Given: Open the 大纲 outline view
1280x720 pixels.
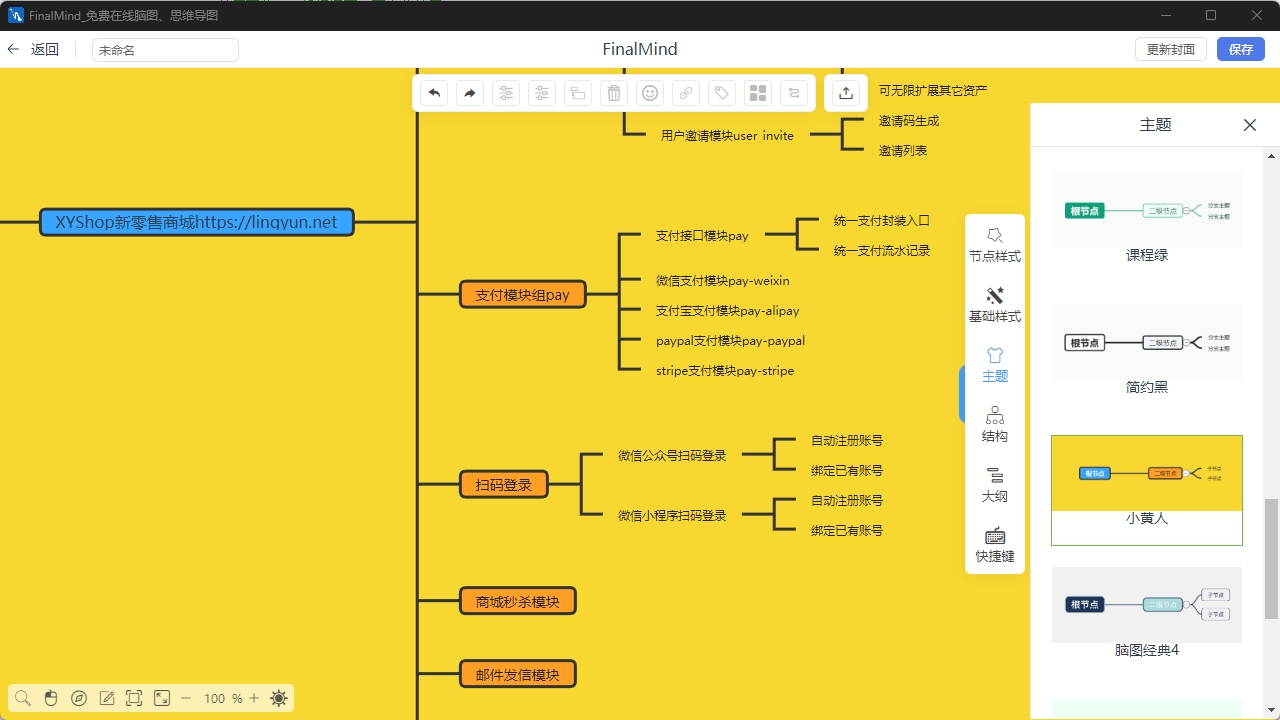Looking at the screenshot, I should [994, 484].
